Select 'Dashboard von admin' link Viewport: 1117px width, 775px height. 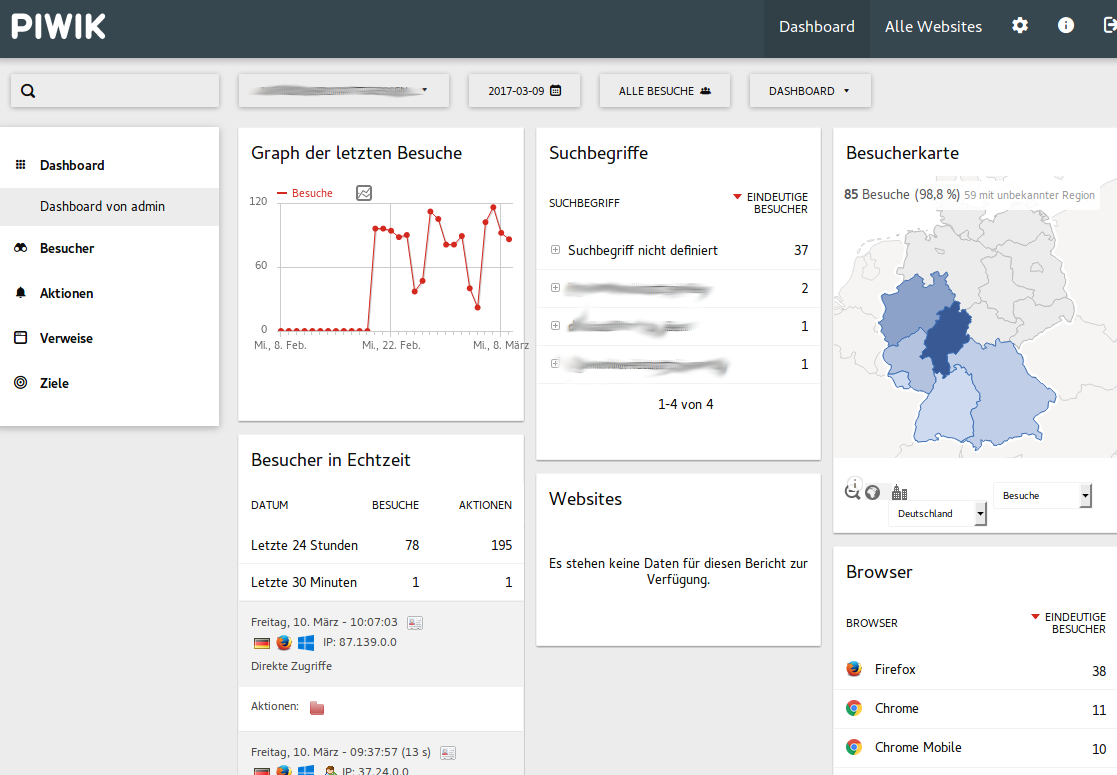(x=102, y=206)
